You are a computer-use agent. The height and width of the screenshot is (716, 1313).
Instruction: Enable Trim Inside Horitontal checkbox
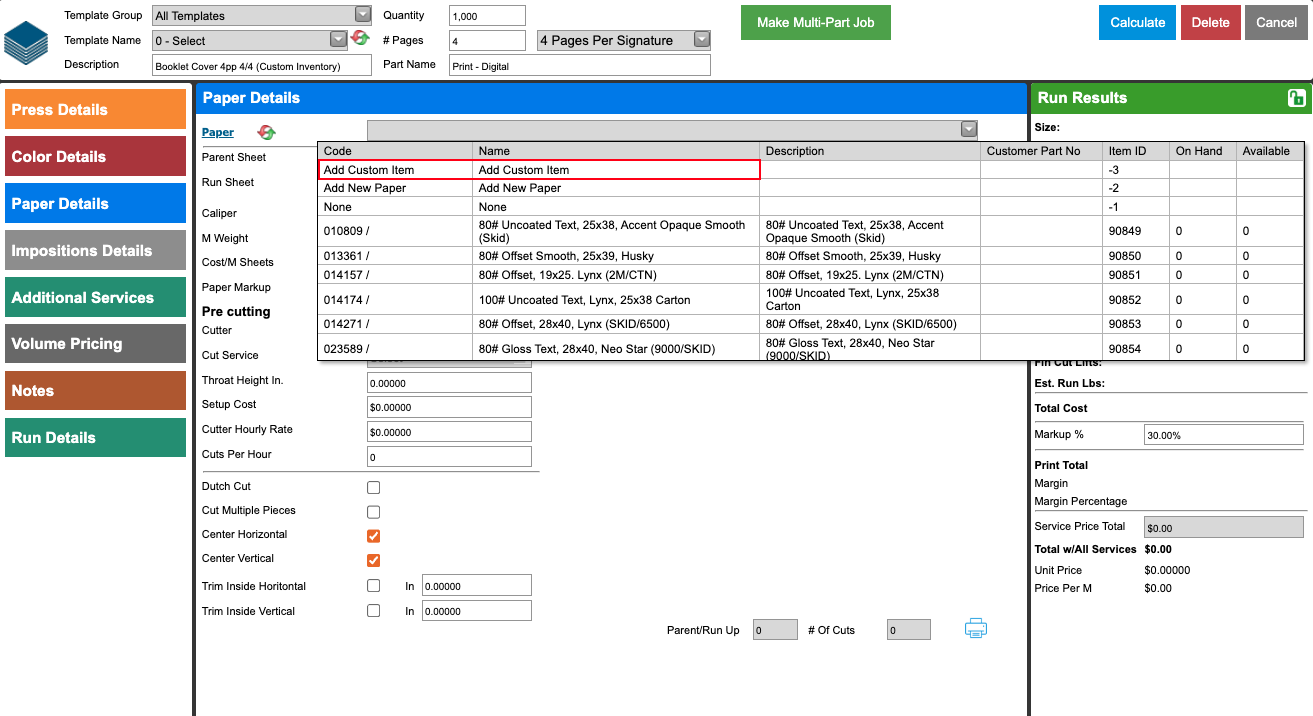coord(374,585)
